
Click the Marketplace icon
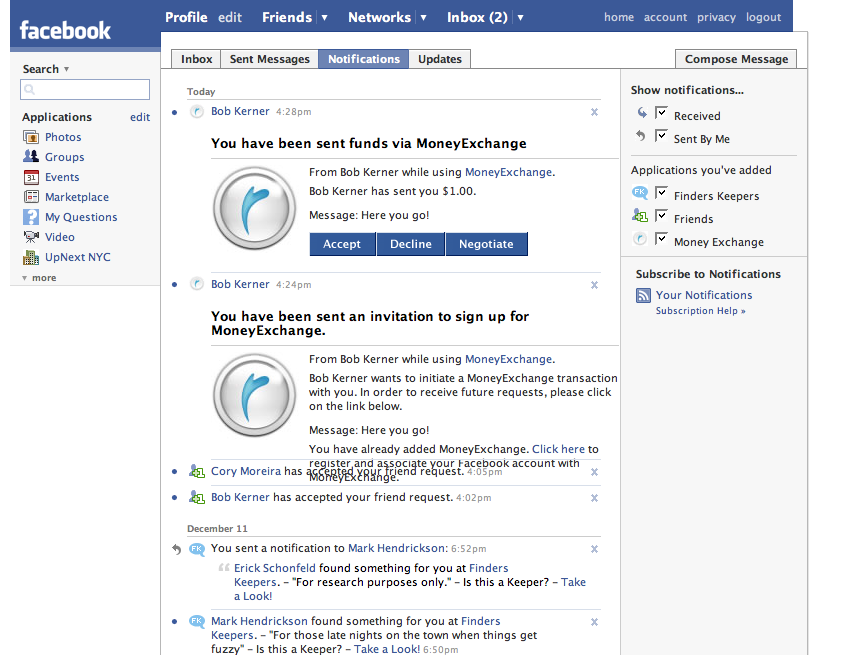(x=31, y=197)
